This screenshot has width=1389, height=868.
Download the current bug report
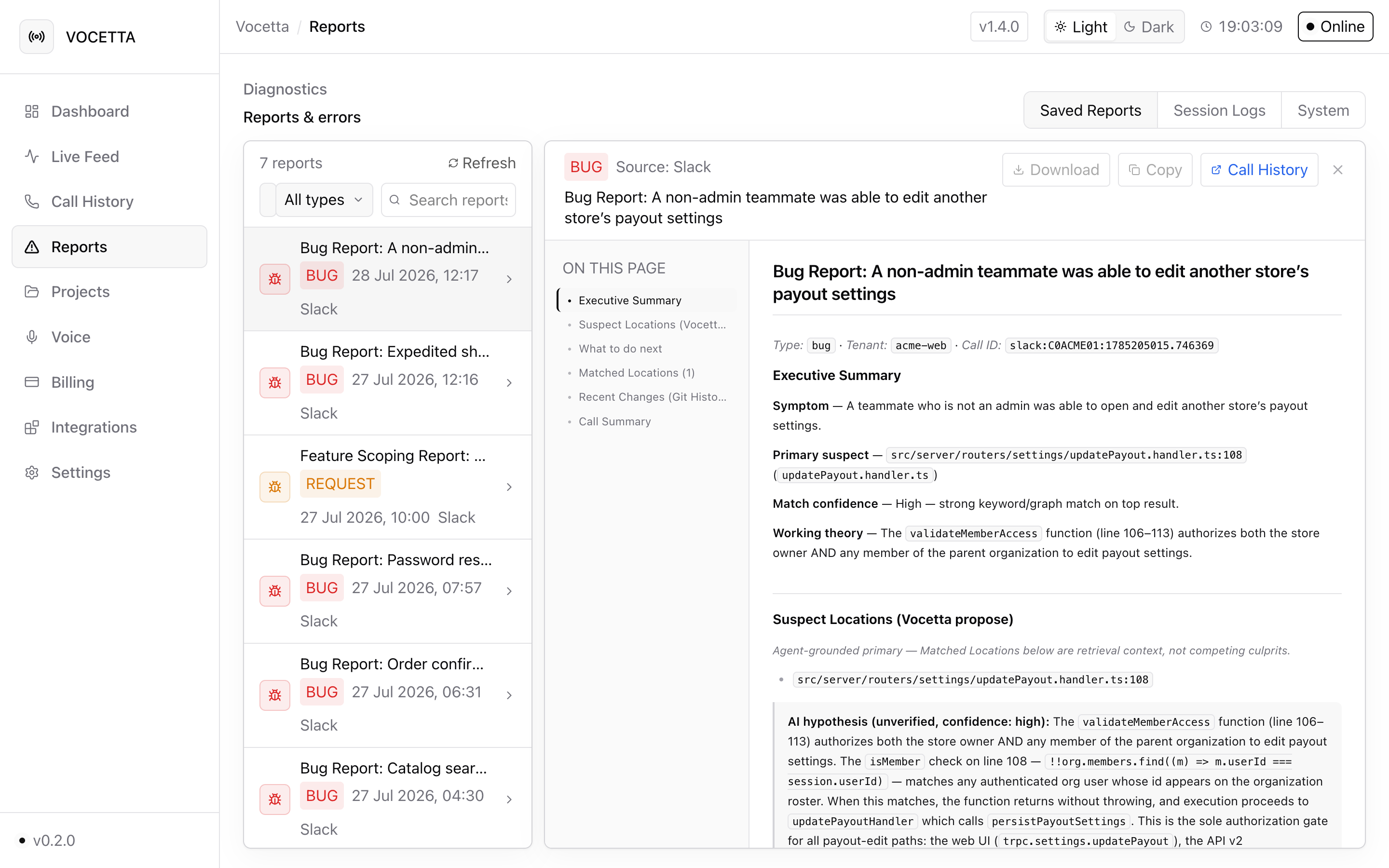(x=1056, y=169)
